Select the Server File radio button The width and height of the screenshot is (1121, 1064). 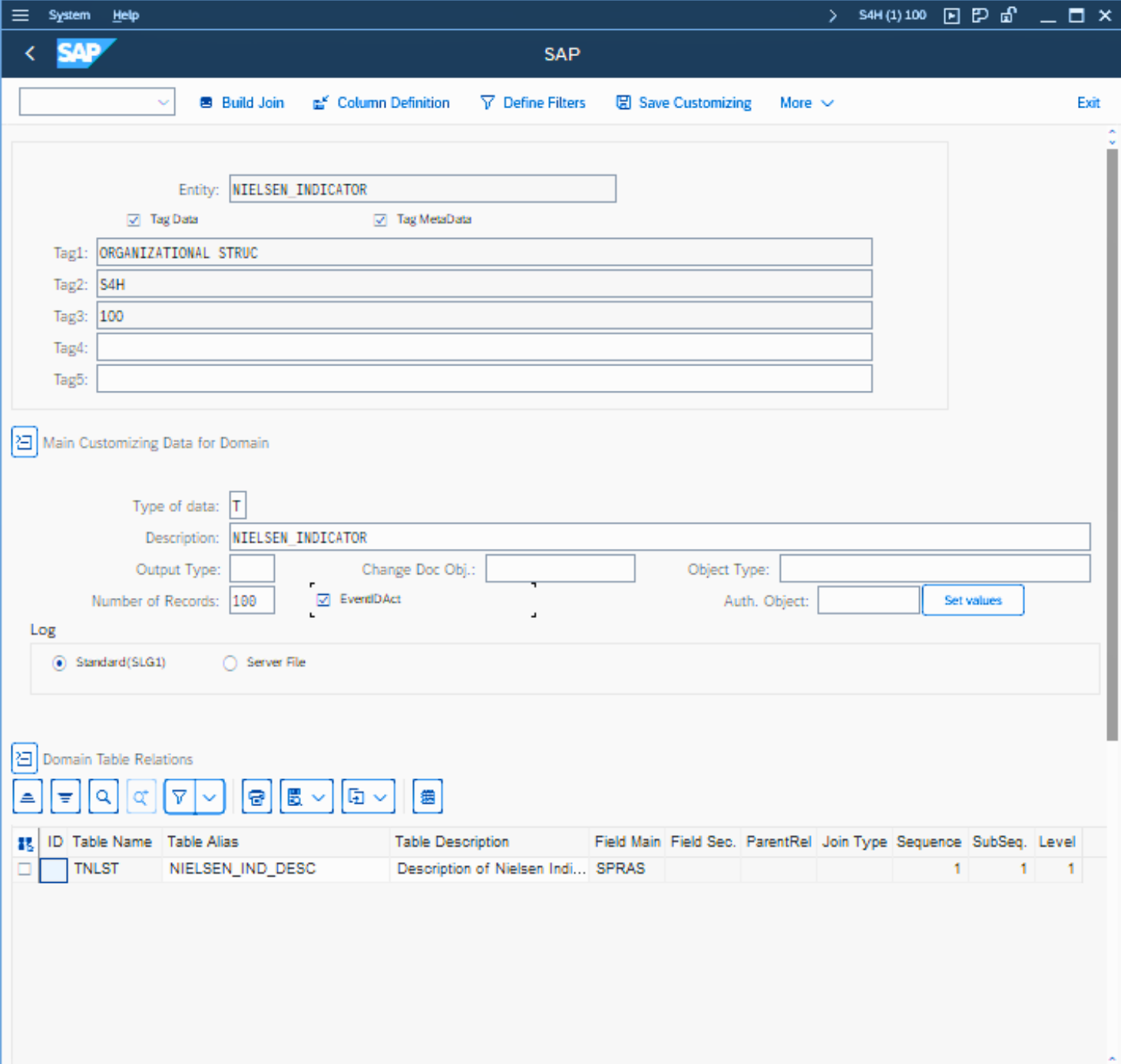pos(230,663)
